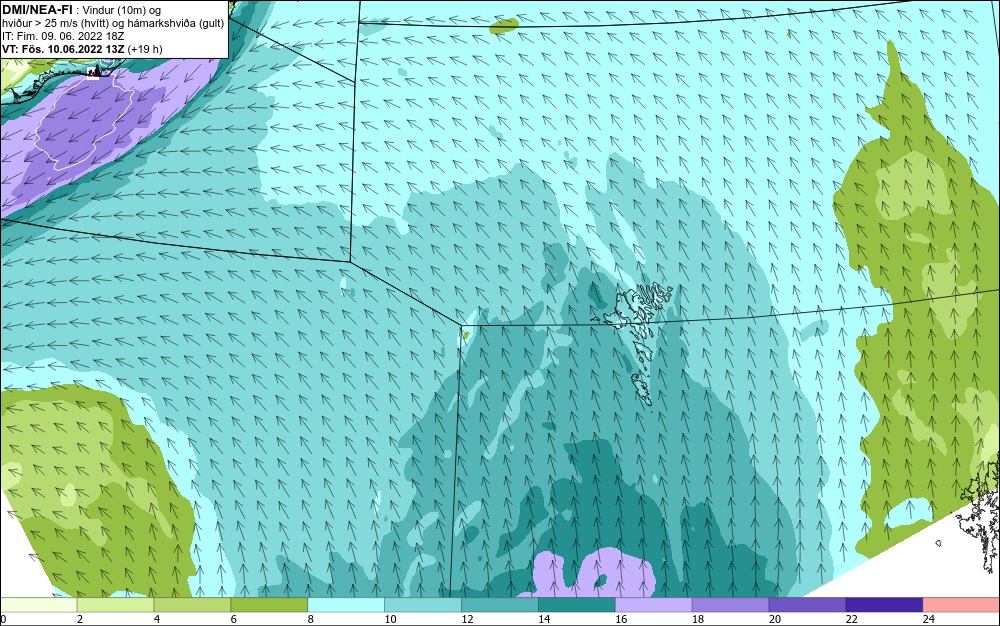The width and height of the screenshot is (1000, 626).
Task: Click the 20–22 m/s violet legend swatch
Action: pyautogui.click(x=807, y=604)
